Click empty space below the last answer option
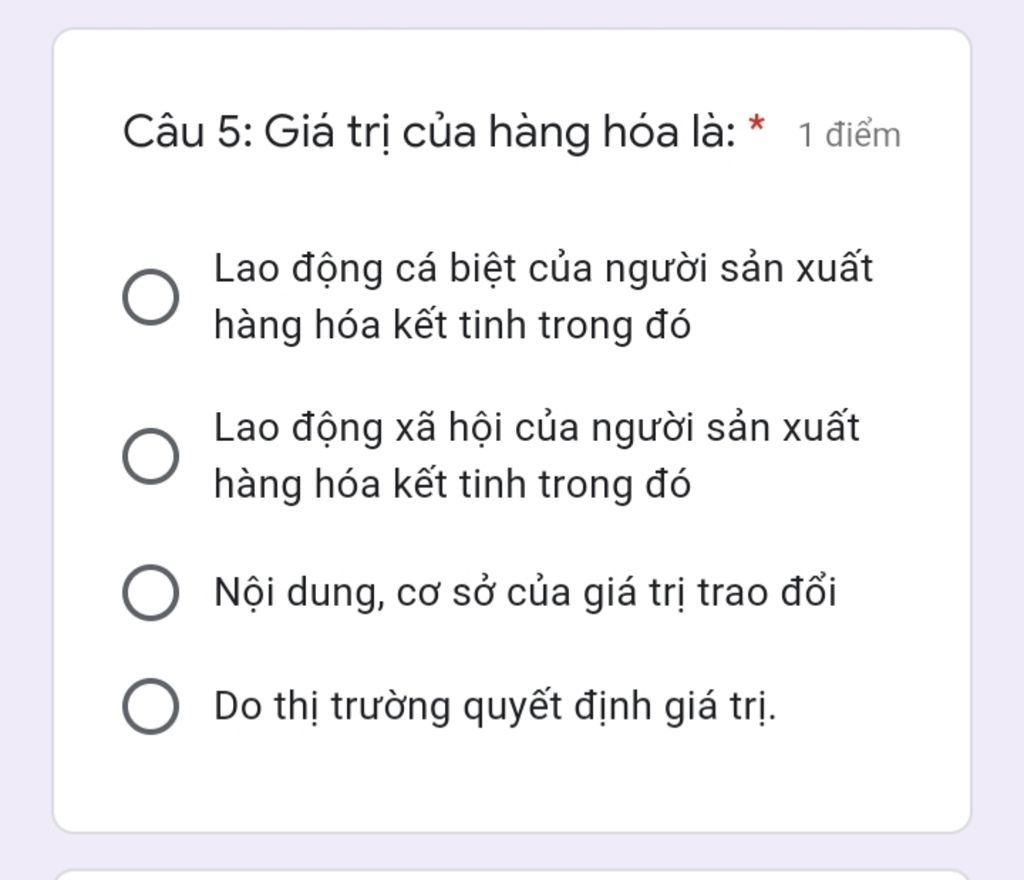The height and width of the screenshot is (880, 1024). [x=512, y=780]
